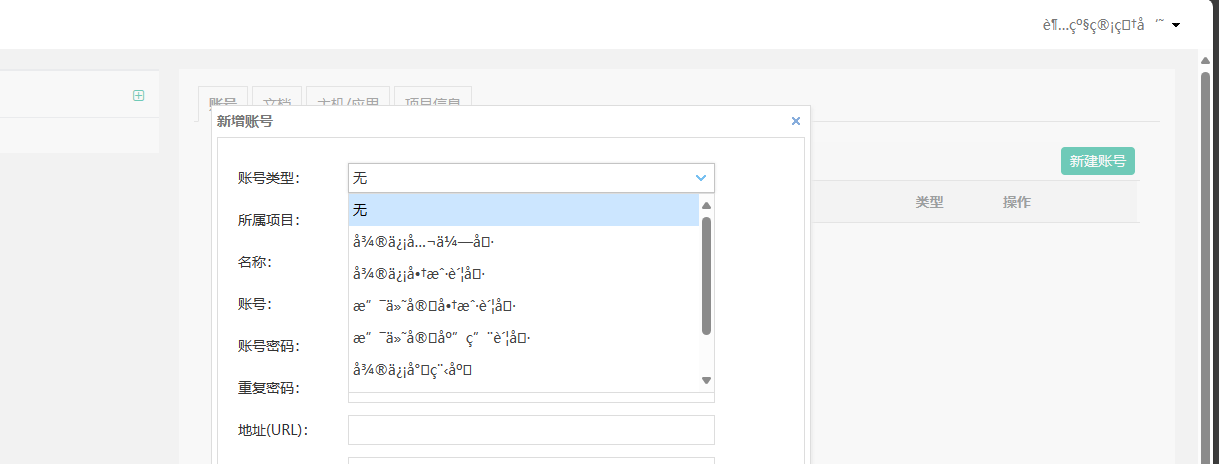Click the dropdown list scroll-down arrow
This screenshot has height=464, width=1219.
(x=706, y=380)
